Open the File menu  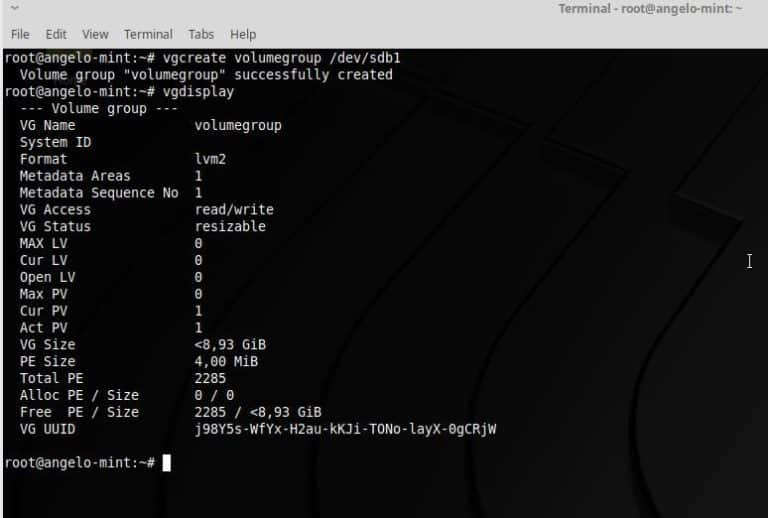click(x=20, y=34)
